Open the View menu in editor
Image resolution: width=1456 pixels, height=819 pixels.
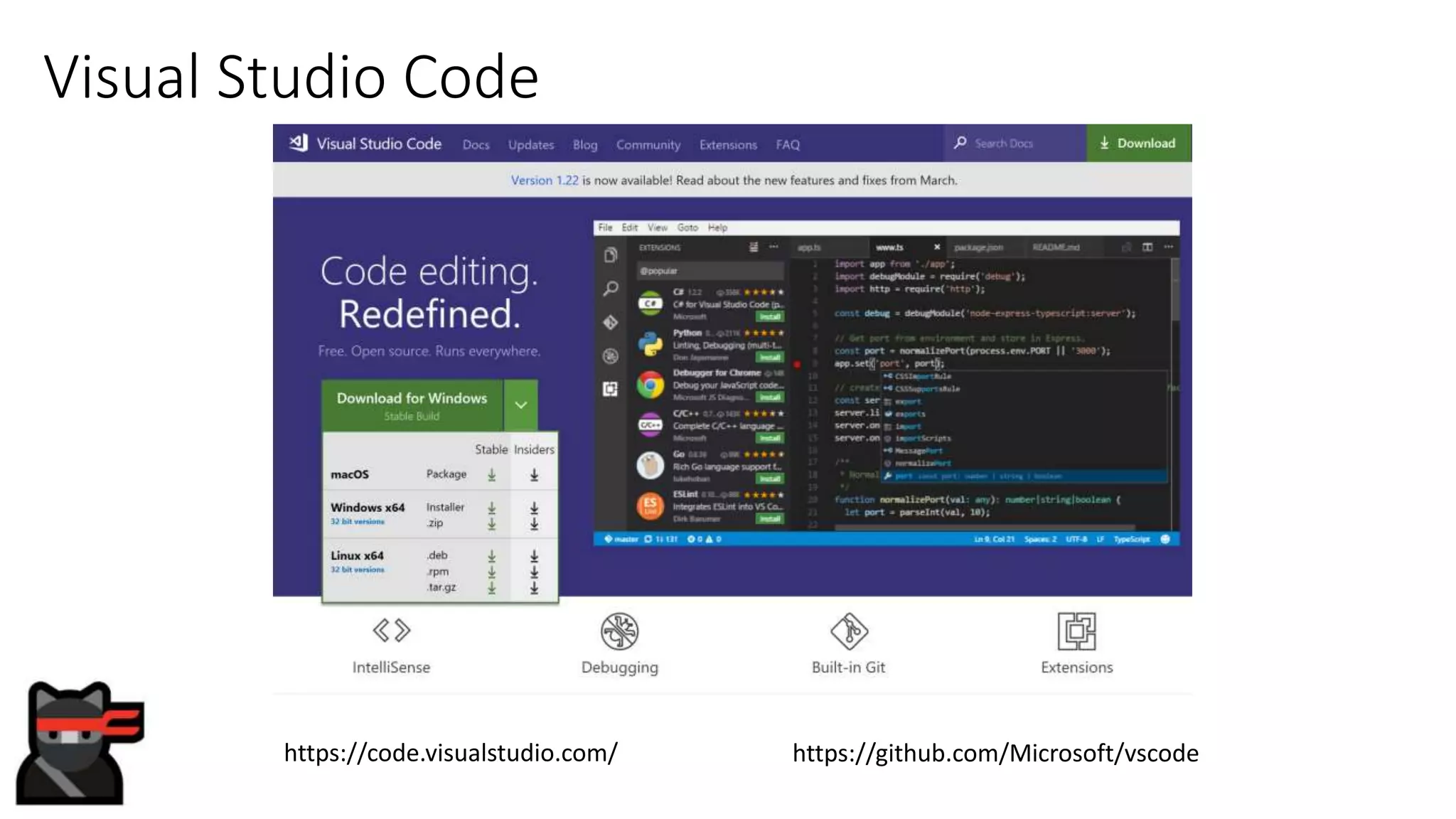point(658,227)
